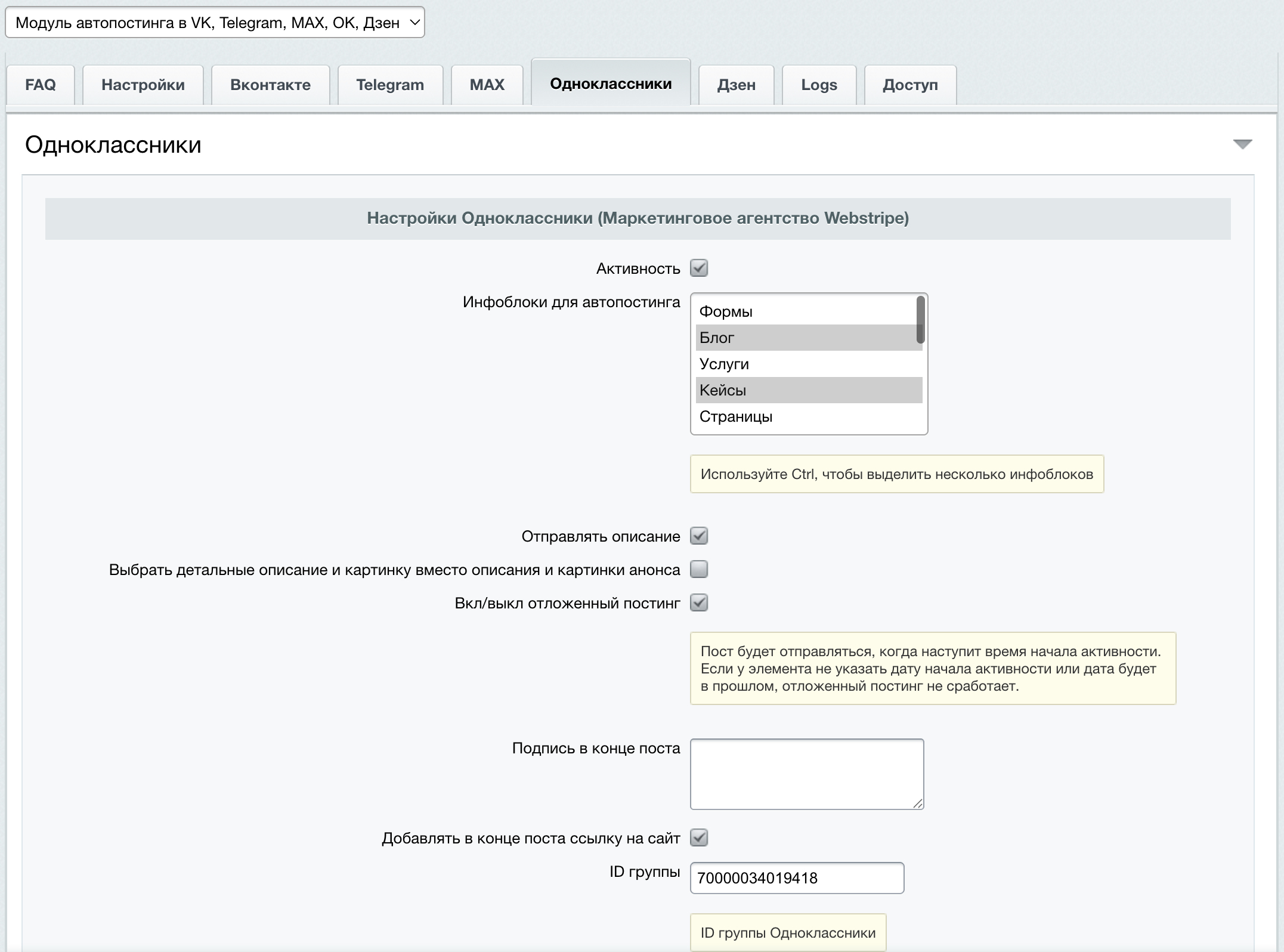
Task: Focus the Подпись в конце поста textarea
Action: (807, 774)
